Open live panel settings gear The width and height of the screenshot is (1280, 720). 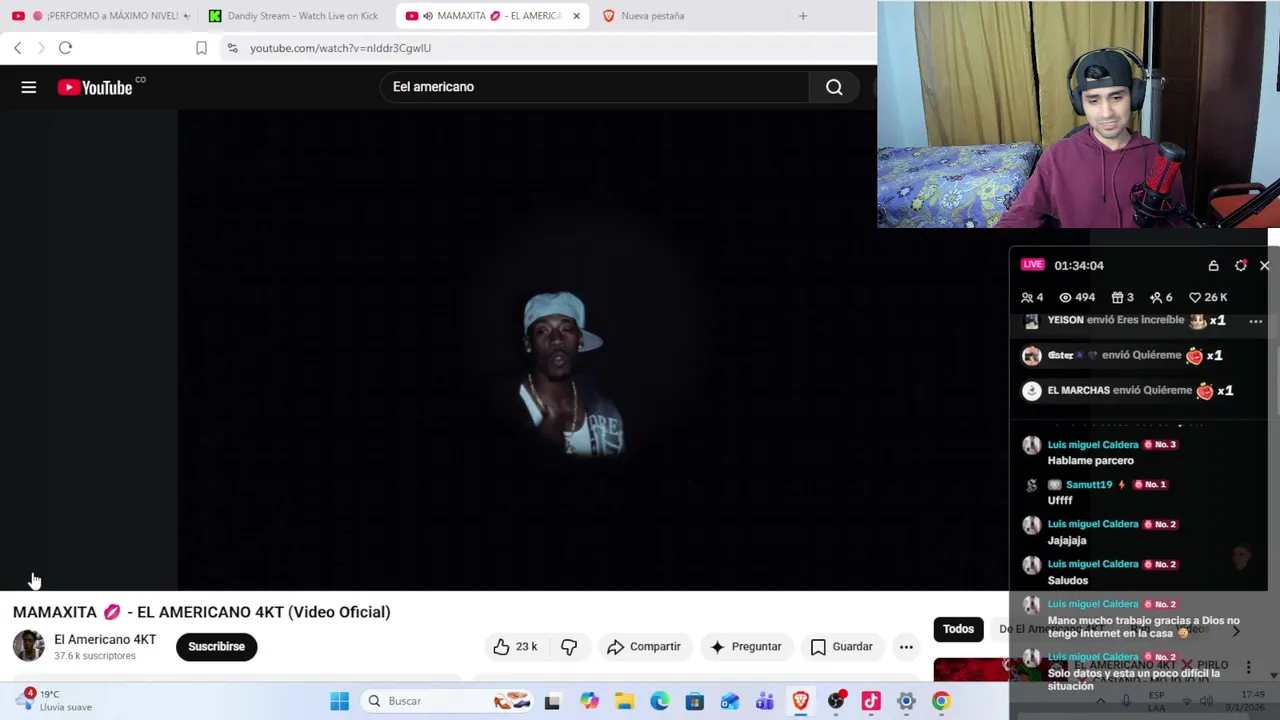pos(1241,266)
